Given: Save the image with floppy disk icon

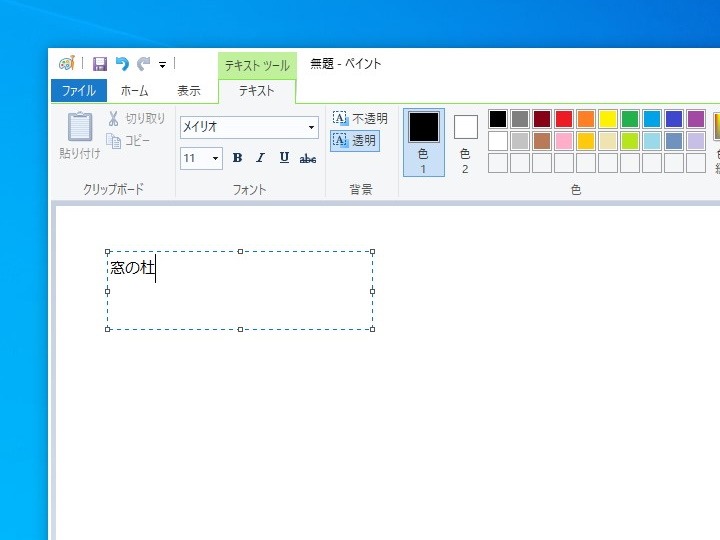Looking at the screenshot, I should tap(100, 64).
